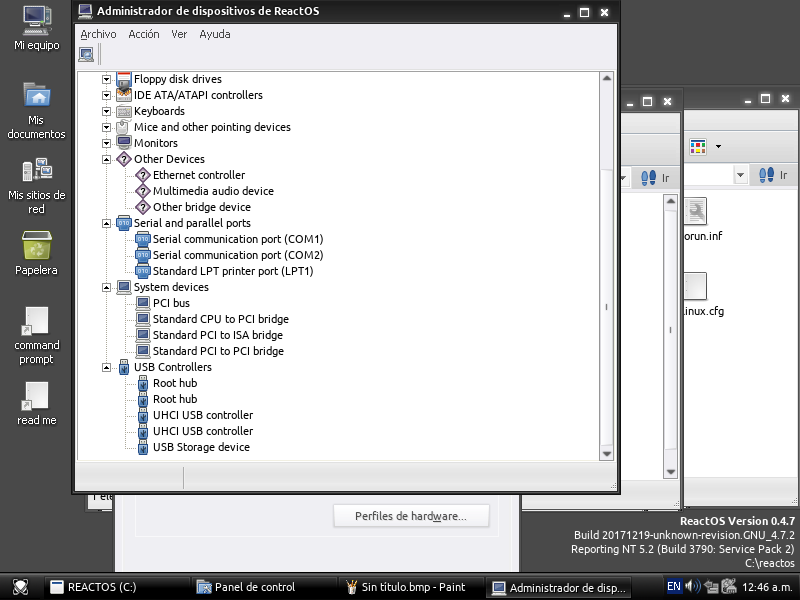Select the Other Devices question mark icon
Viewport: 800px width, 600px height.
pos(124,159)
